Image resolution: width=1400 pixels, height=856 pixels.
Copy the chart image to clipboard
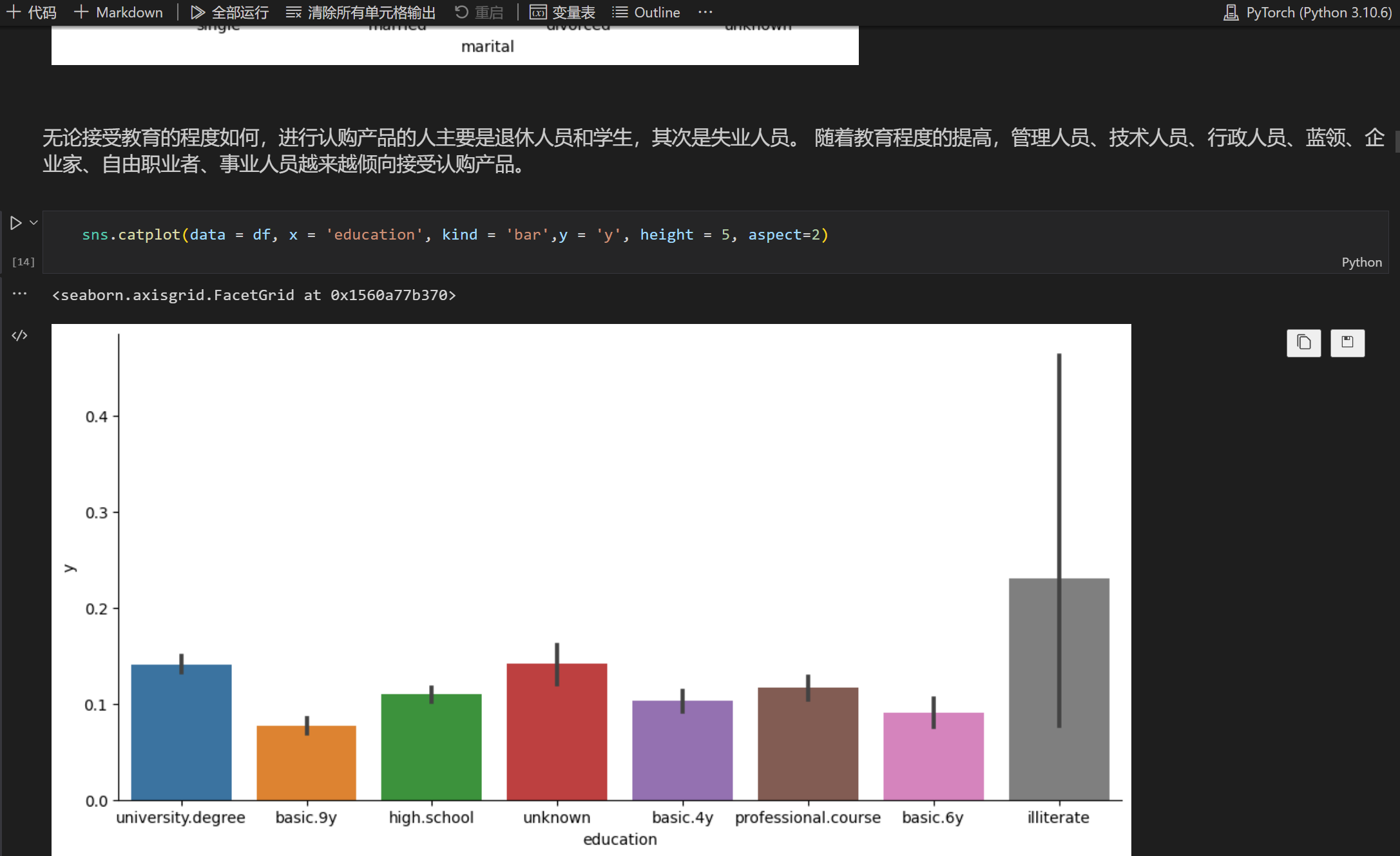click(1303, 343)
